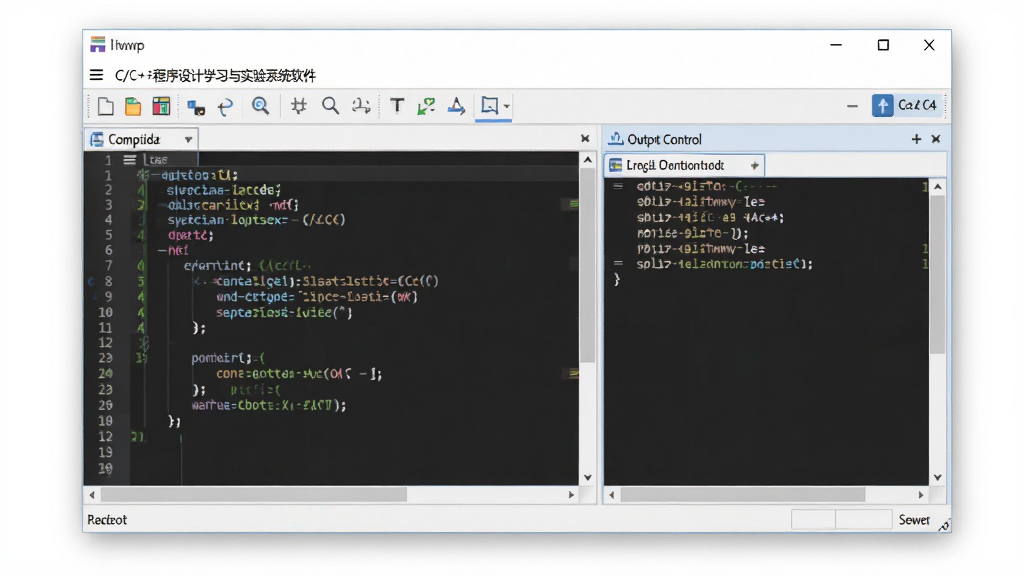
Task: Click line number 24 in the gutter
Action: pyautogui.click(x=105, y=374)
